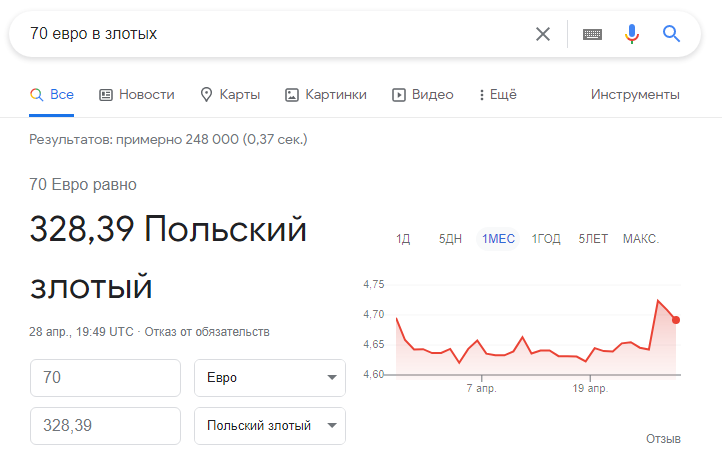Open the Новости results tab

(x=137, y=94)
